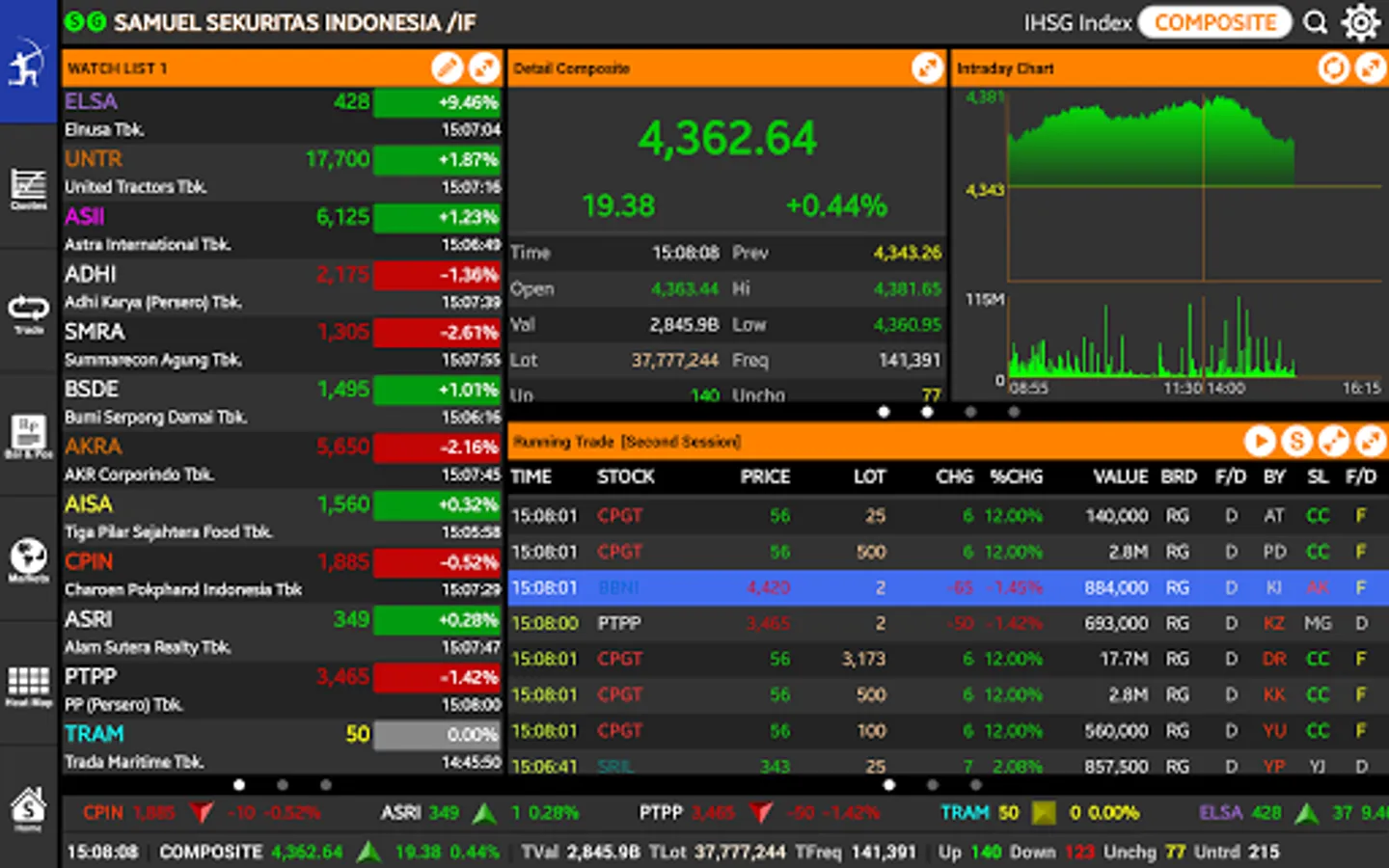Select the fourth page dot under Detail Composite

tap(1014, 412)
